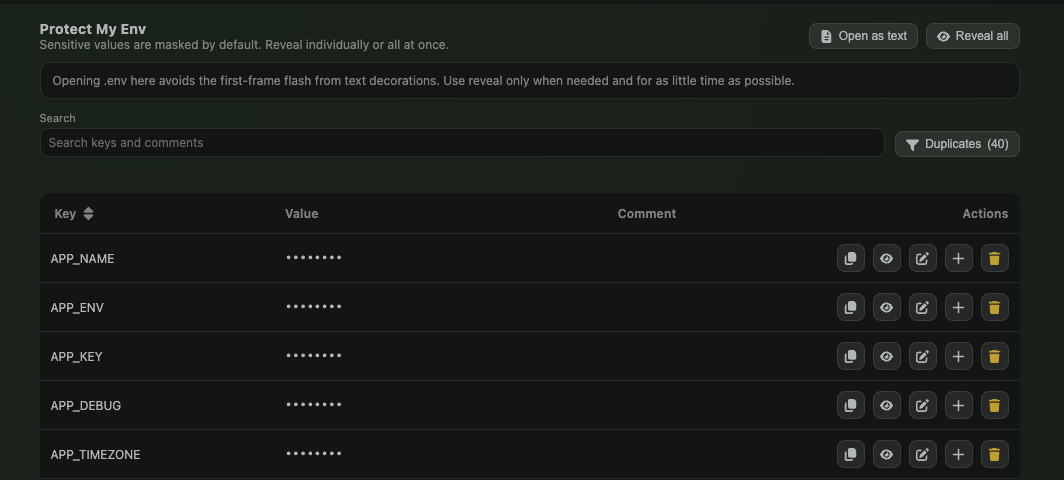Screen dimensions: 1064x480
Task: Edit the APP_ENV entry
Action: tap(922, 307)
